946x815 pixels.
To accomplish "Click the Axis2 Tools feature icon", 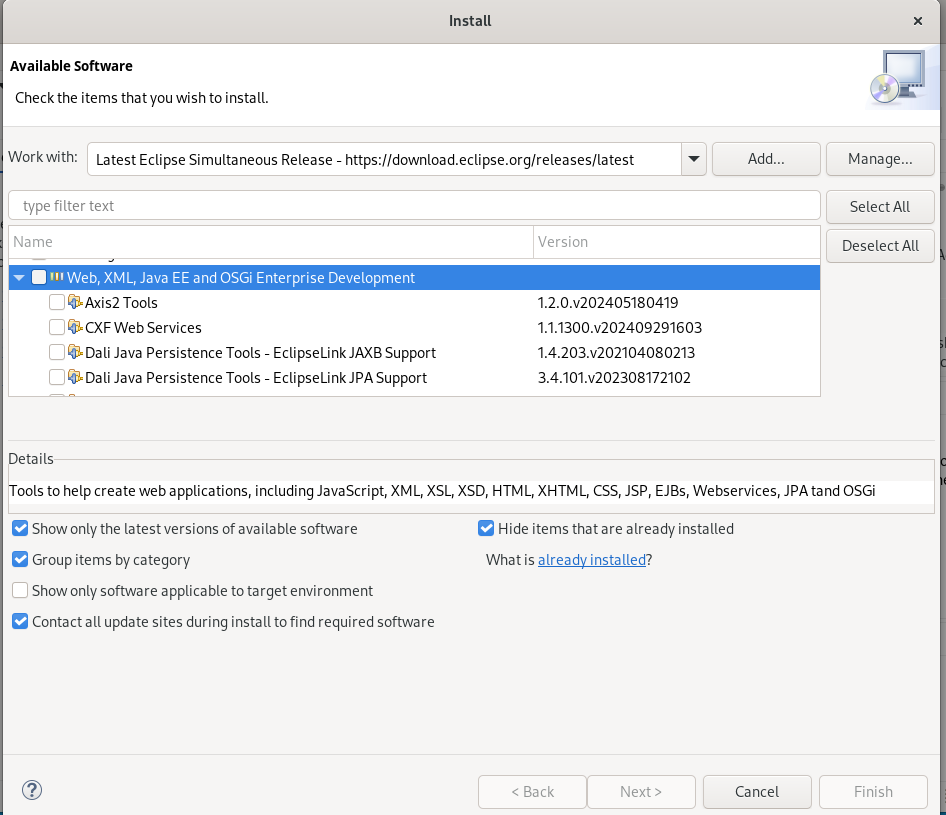I will click(x=75, y=302).
